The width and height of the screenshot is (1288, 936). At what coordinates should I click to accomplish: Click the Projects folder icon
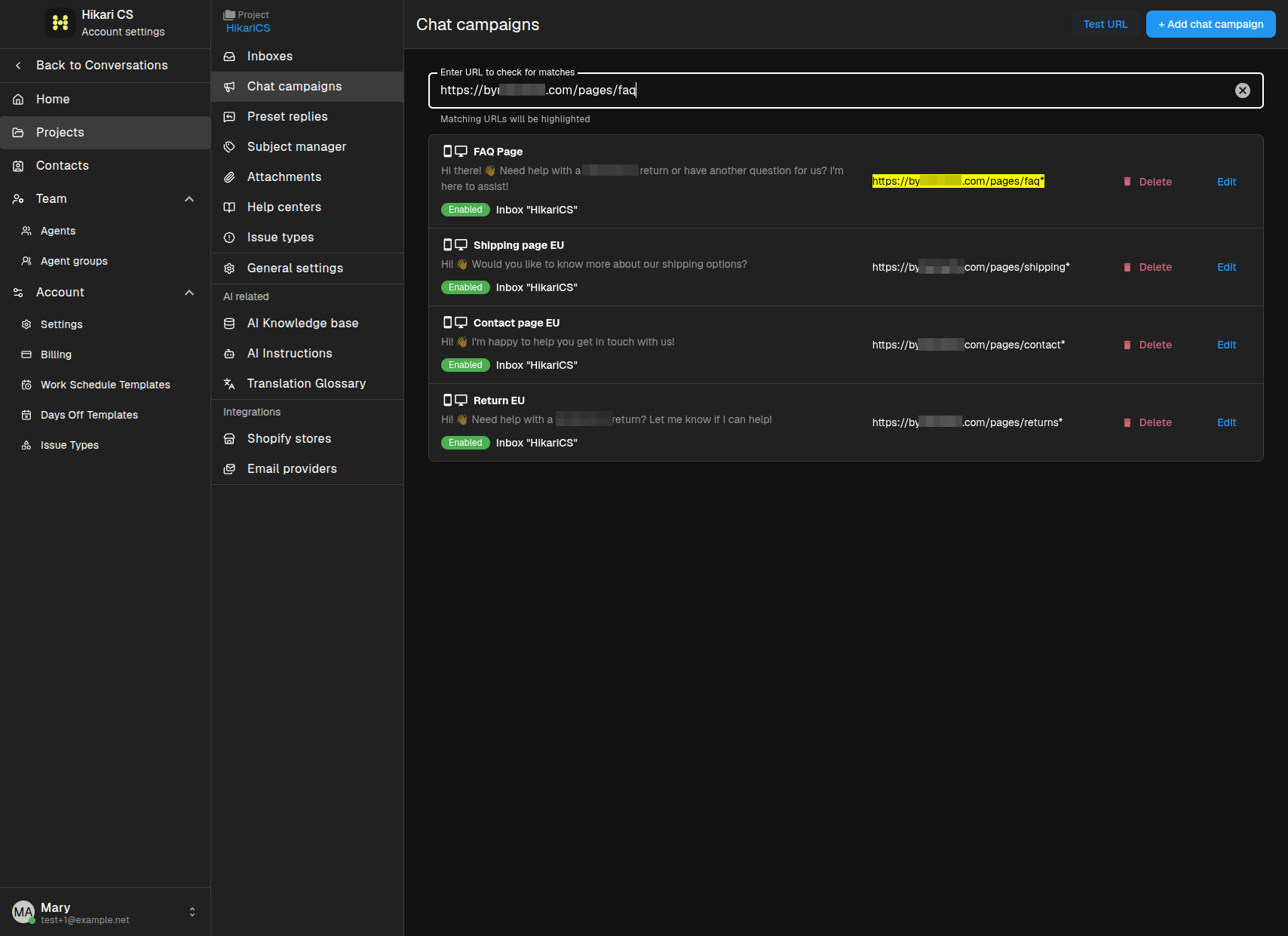[18, 133]
